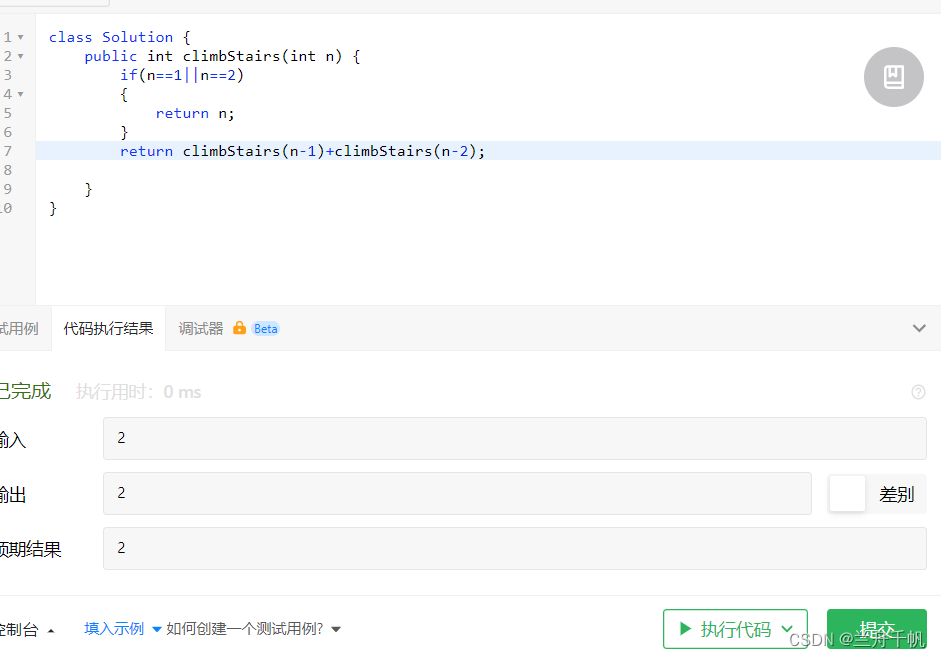Toggle the console panel arrow
The width and height of the screenshot is (941, 658).
click(x=51, y=630)
